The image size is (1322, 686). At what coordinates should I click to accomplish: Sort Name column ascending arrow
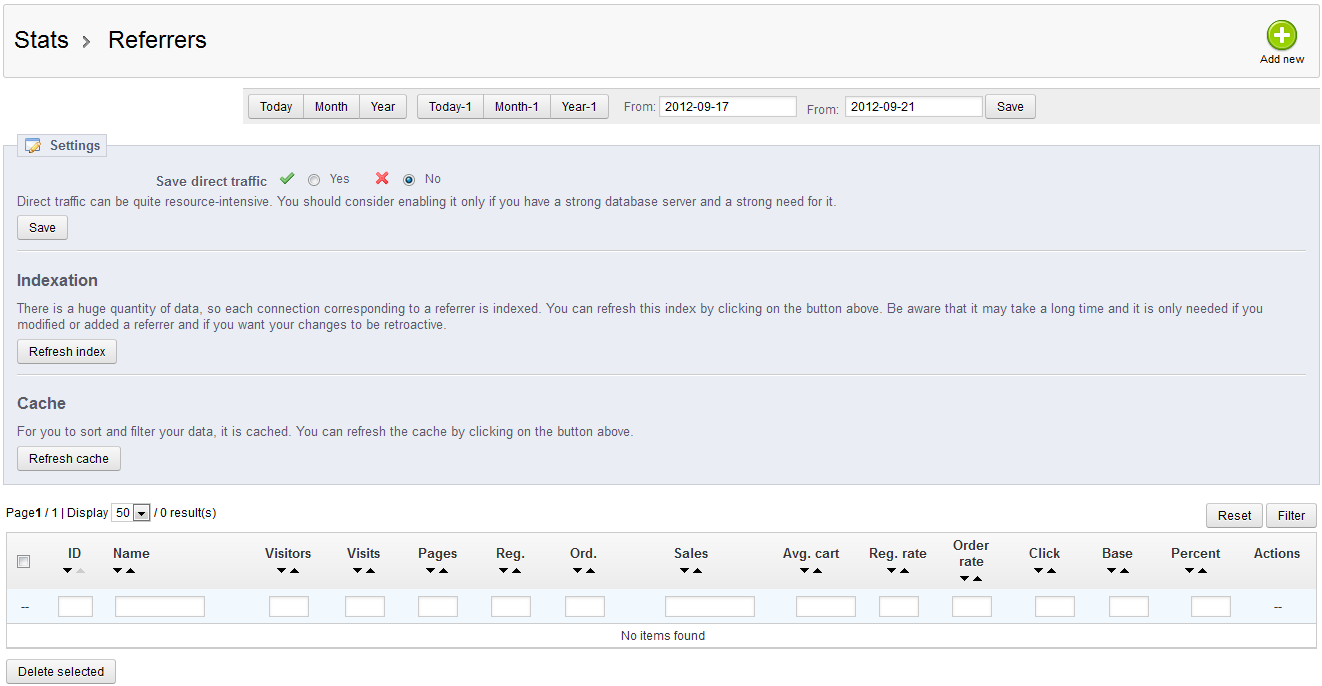coord(130,571)
